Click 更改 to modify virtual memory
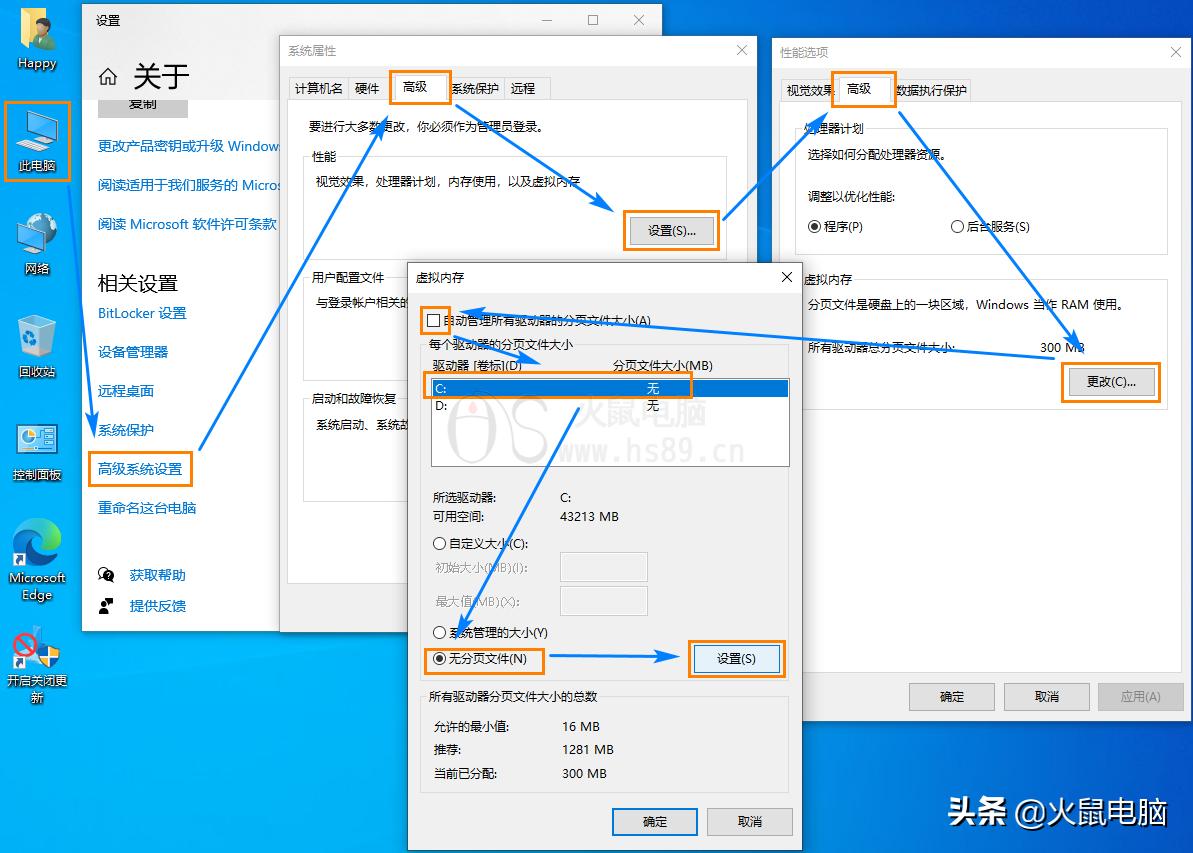The width and height of the screenshot is (1193, 853). [x=1110, y=381]
